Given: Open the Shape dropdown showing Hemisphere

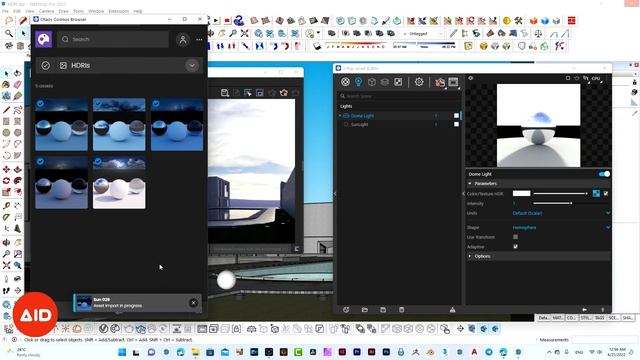Looking at the screenshot, I should pos(561,227).
